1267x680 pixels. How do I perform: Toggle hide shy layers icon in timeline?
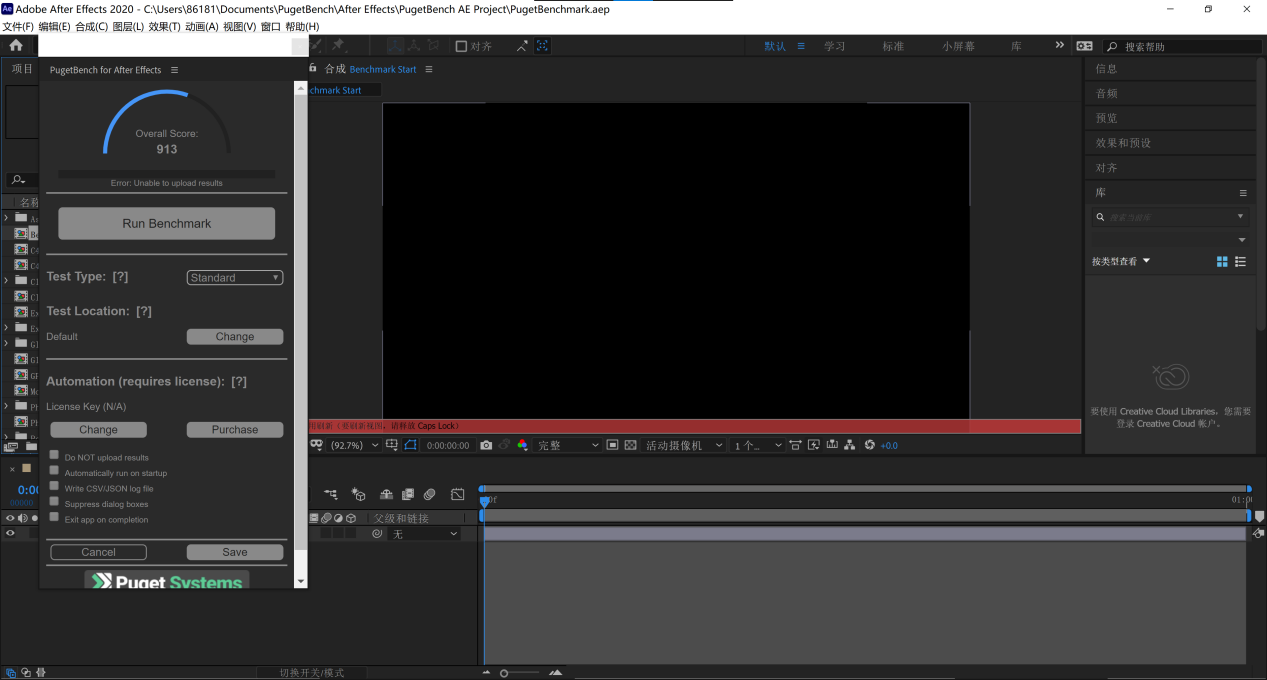click(387, 494)
